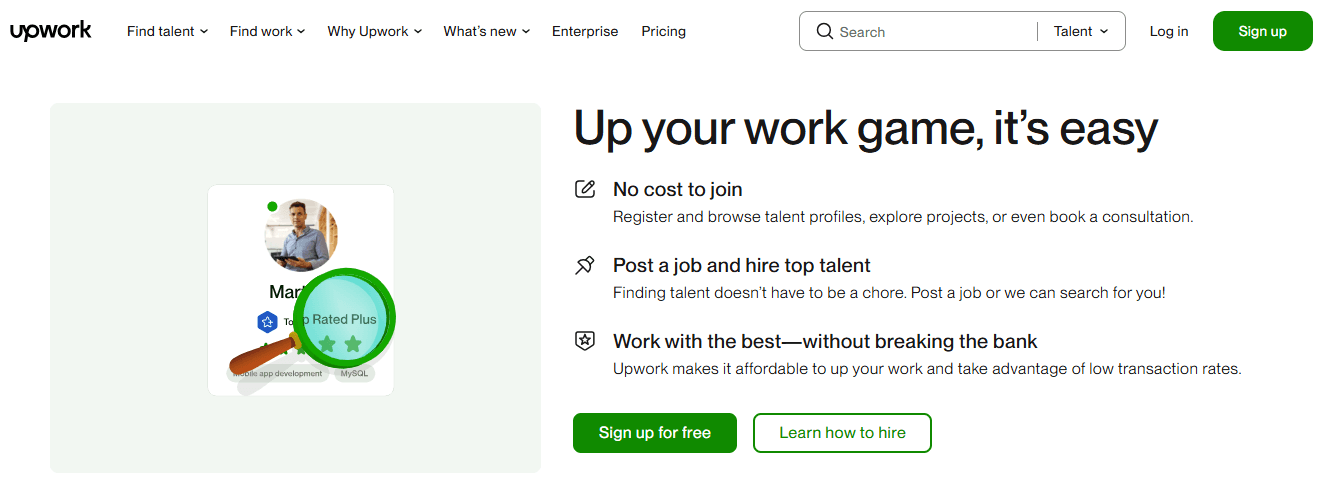The image size is (1323, 489).
Task: Click the Log in link
Action: coord(1169,31)
